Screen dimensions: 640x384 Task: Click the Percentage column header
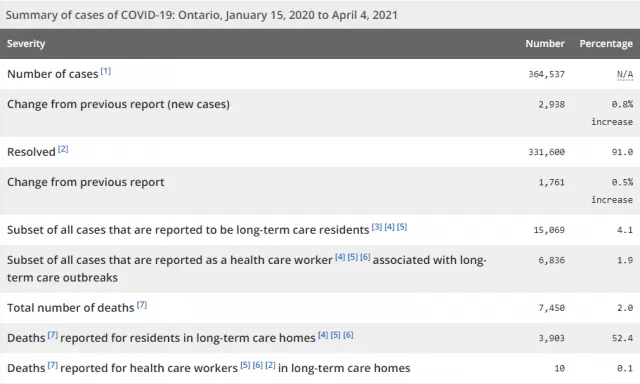606,44
